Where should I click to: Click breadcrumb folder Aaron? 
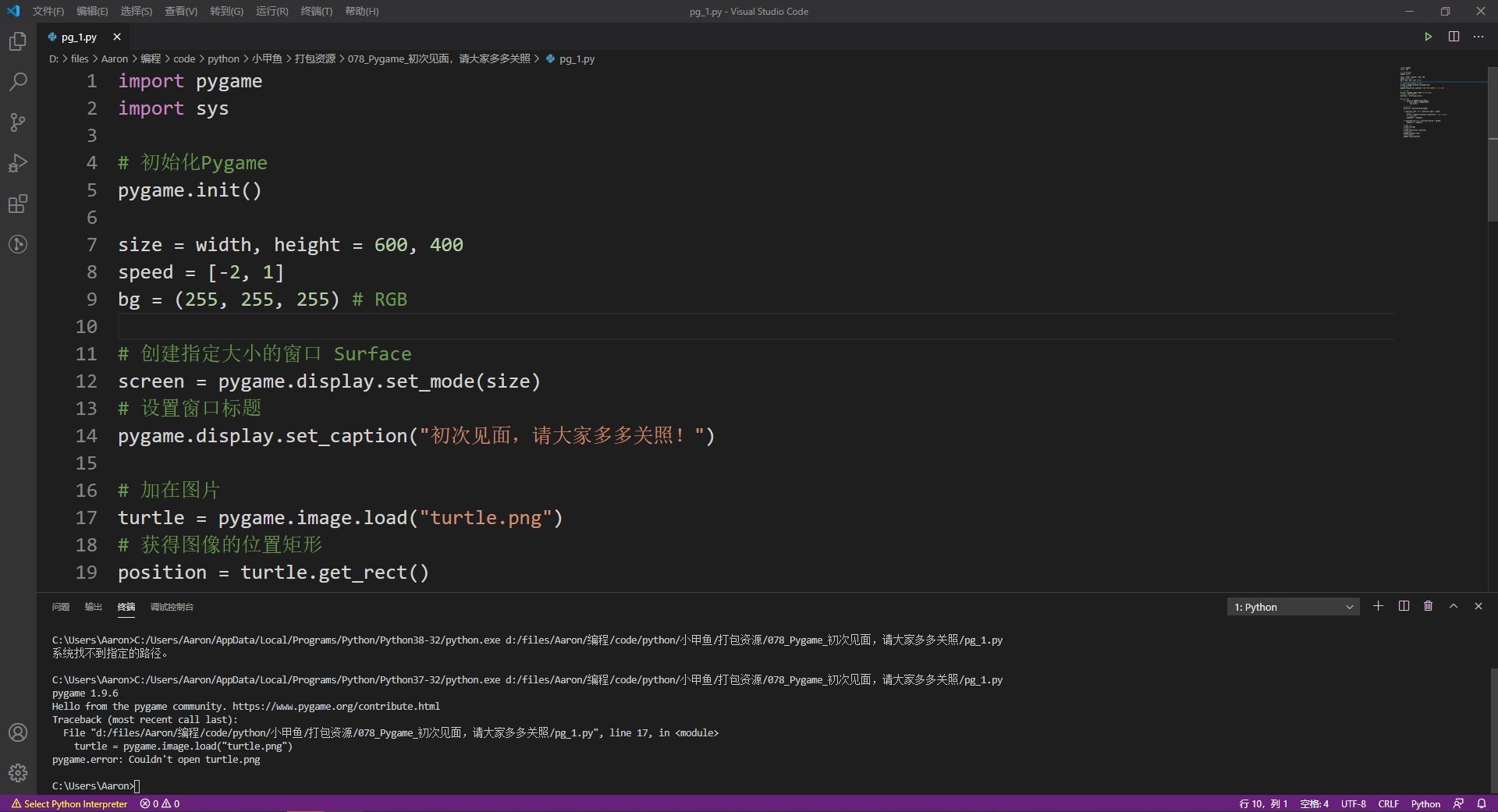click(115, 59)
